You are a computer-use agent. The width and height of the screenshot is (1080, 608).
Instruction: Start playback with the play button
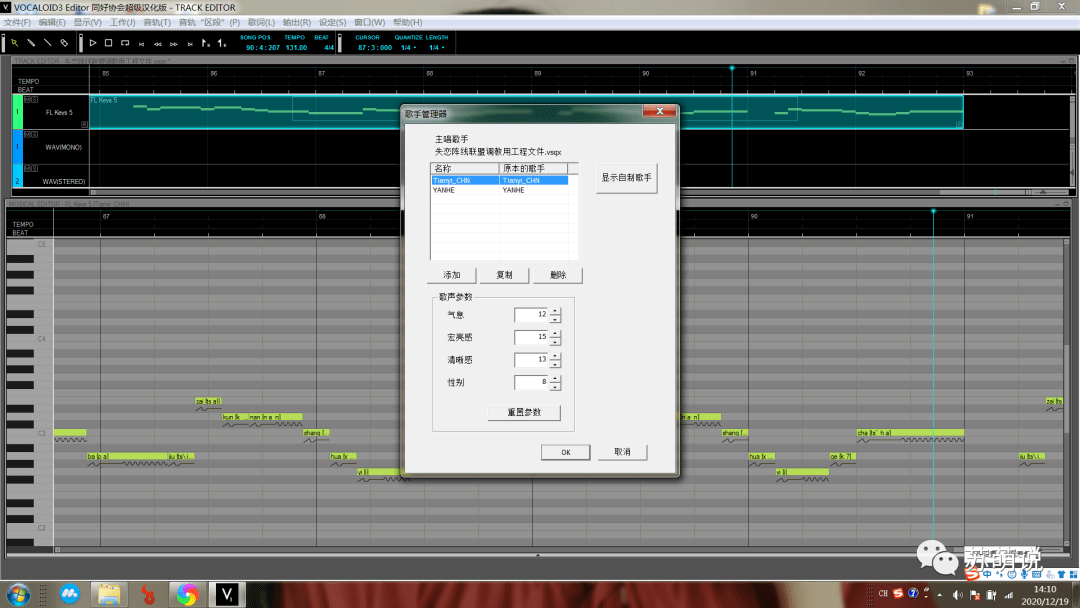(93, 43)
